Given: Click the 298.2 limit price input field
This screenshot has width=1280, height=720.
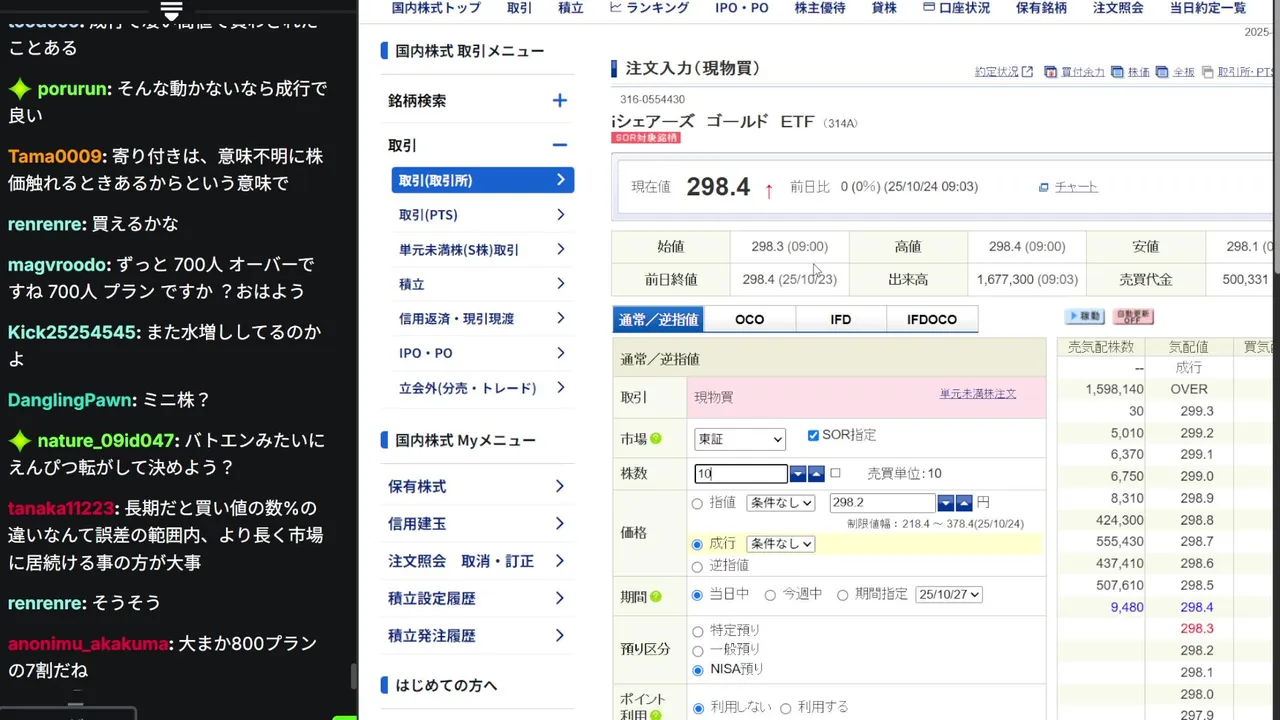Looking at the screenshot, I should click(882, 503).
